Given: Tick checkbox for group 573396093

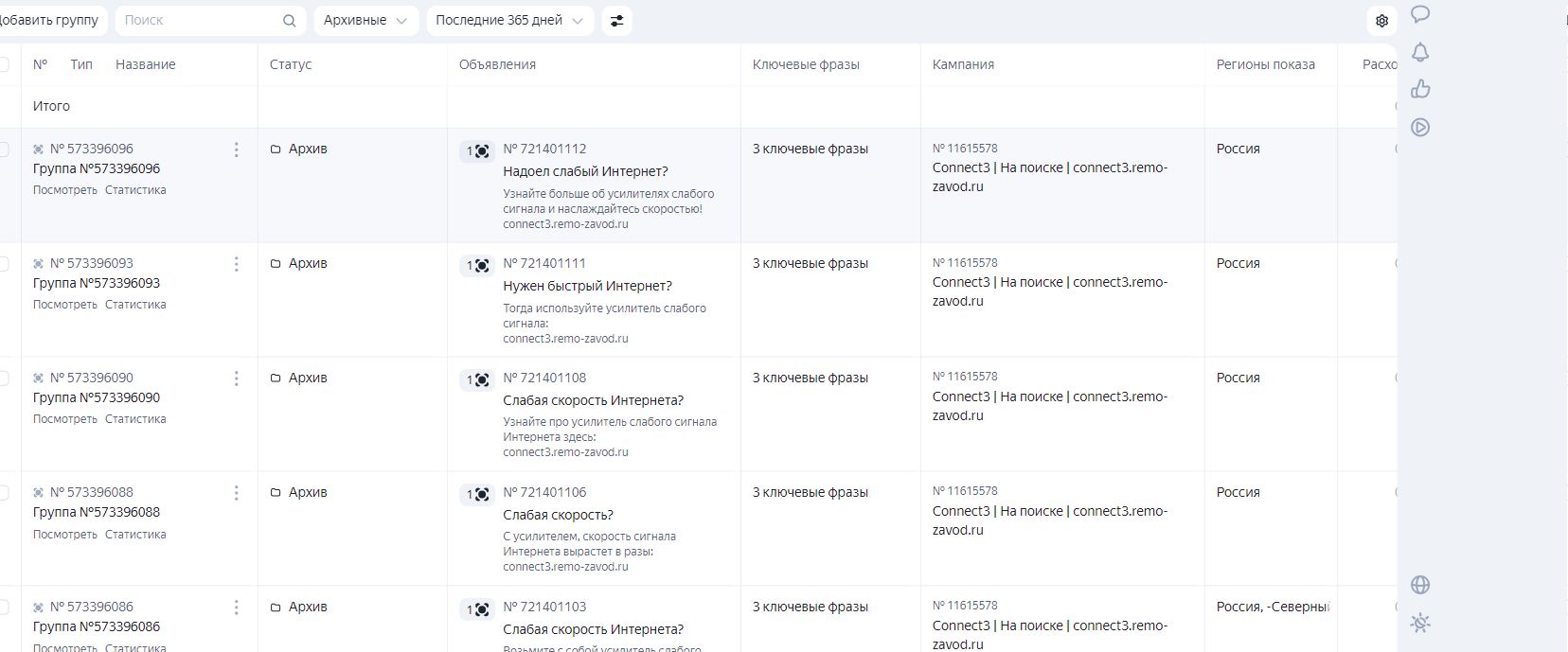Looking at the screenshot, I should click(4, 264).
